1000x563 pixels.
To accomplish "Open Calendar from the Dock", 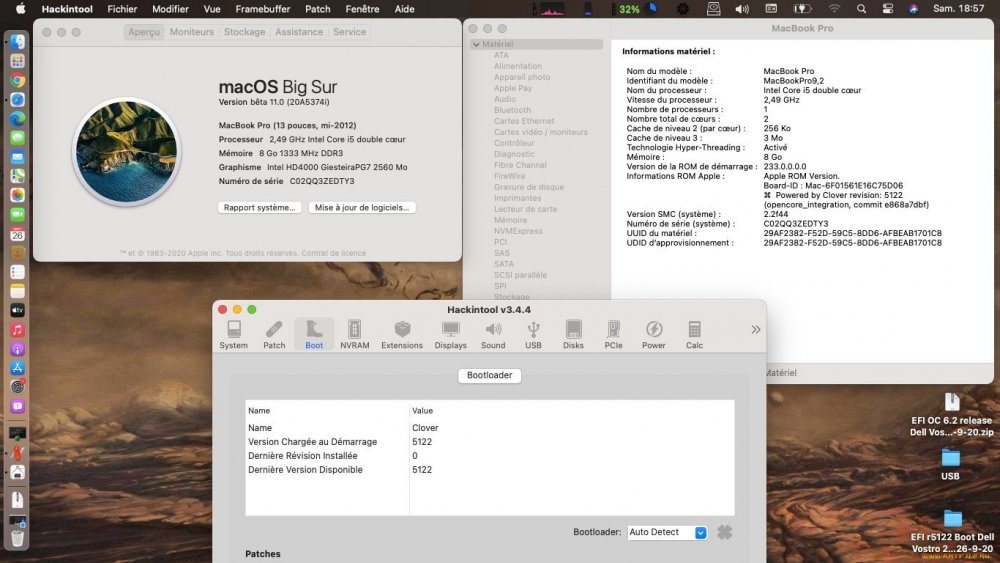I will pyautogui.click(x=17, y=233).
